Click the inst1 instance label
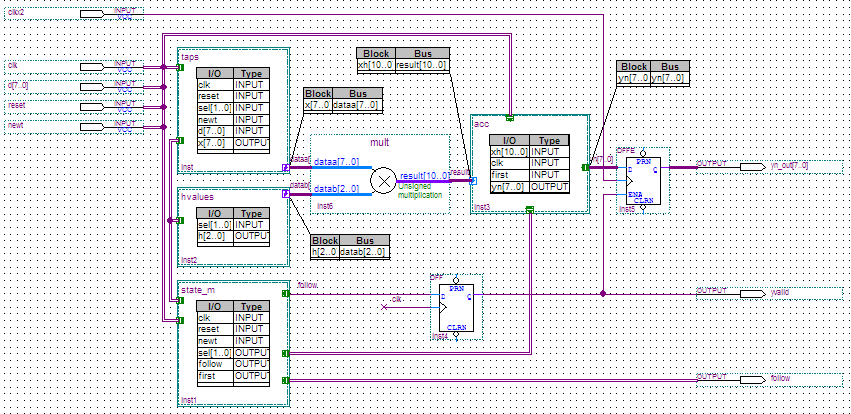This screenshot has height=414, width=851. (x=188, y=400)
